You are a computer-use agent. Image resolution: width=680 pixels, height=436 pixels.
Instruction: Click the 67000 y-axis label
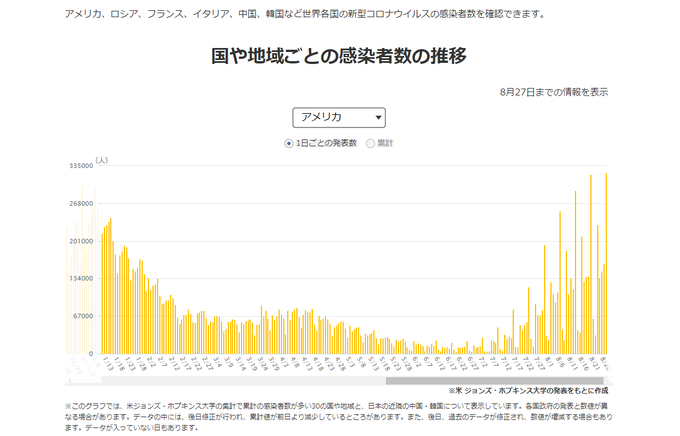pyautogui.click(x=83, y=316)
